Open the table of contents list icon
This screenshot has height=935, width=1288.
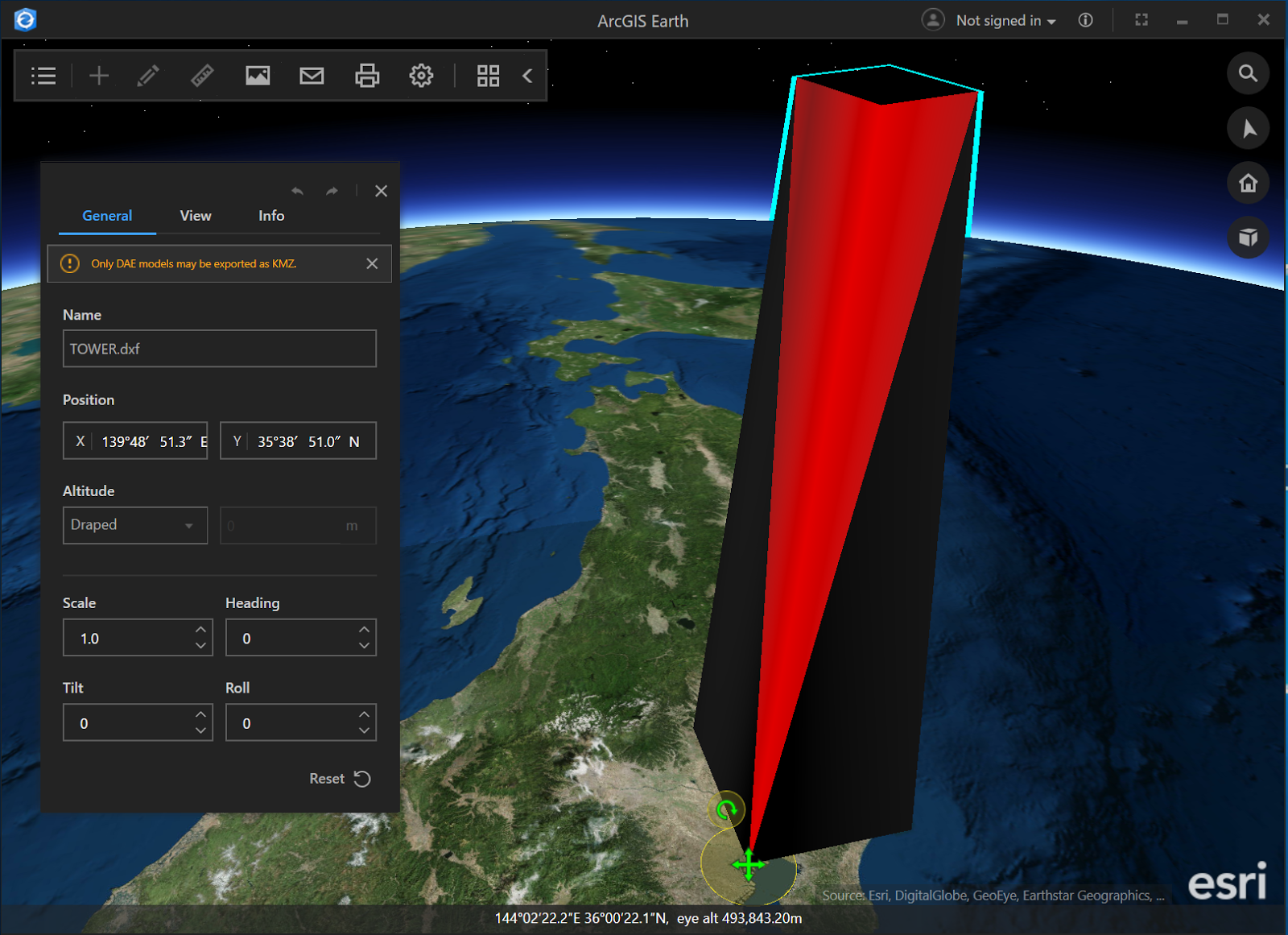point(43,76)
